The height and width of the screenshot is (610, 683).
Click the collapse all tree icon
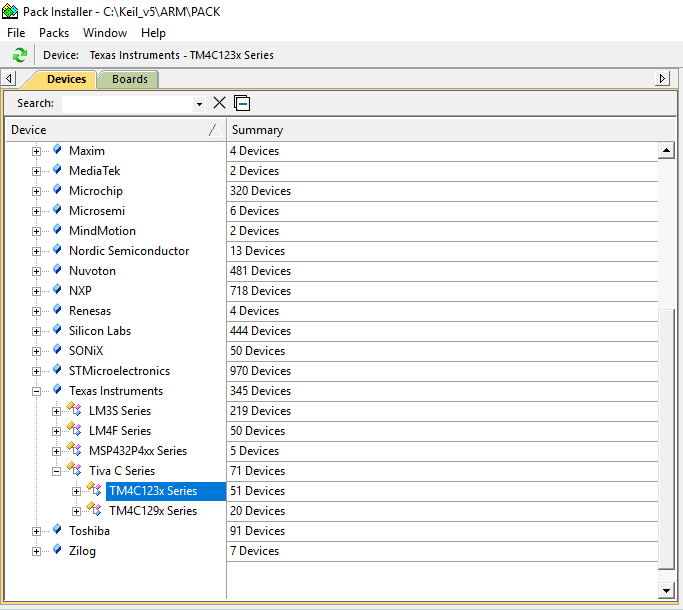point(242,103)
